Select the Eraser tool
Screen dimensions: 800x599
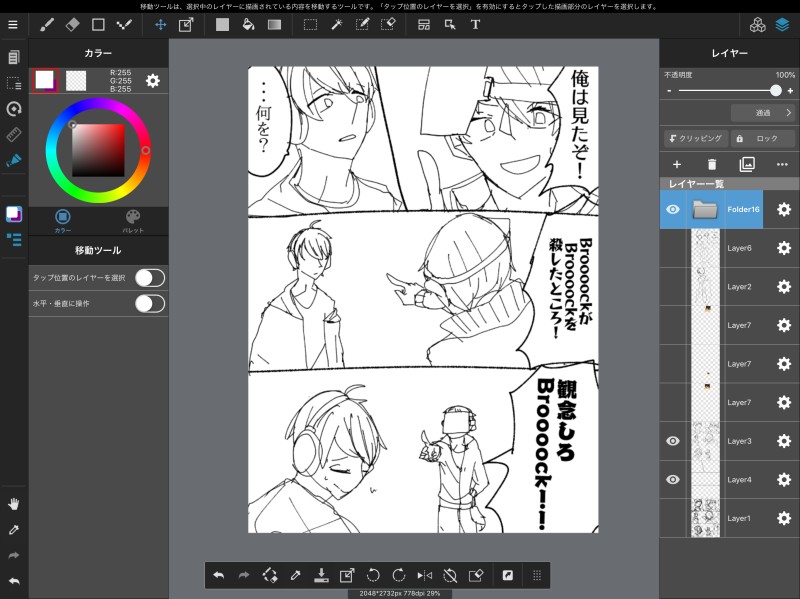click(72, 24)
